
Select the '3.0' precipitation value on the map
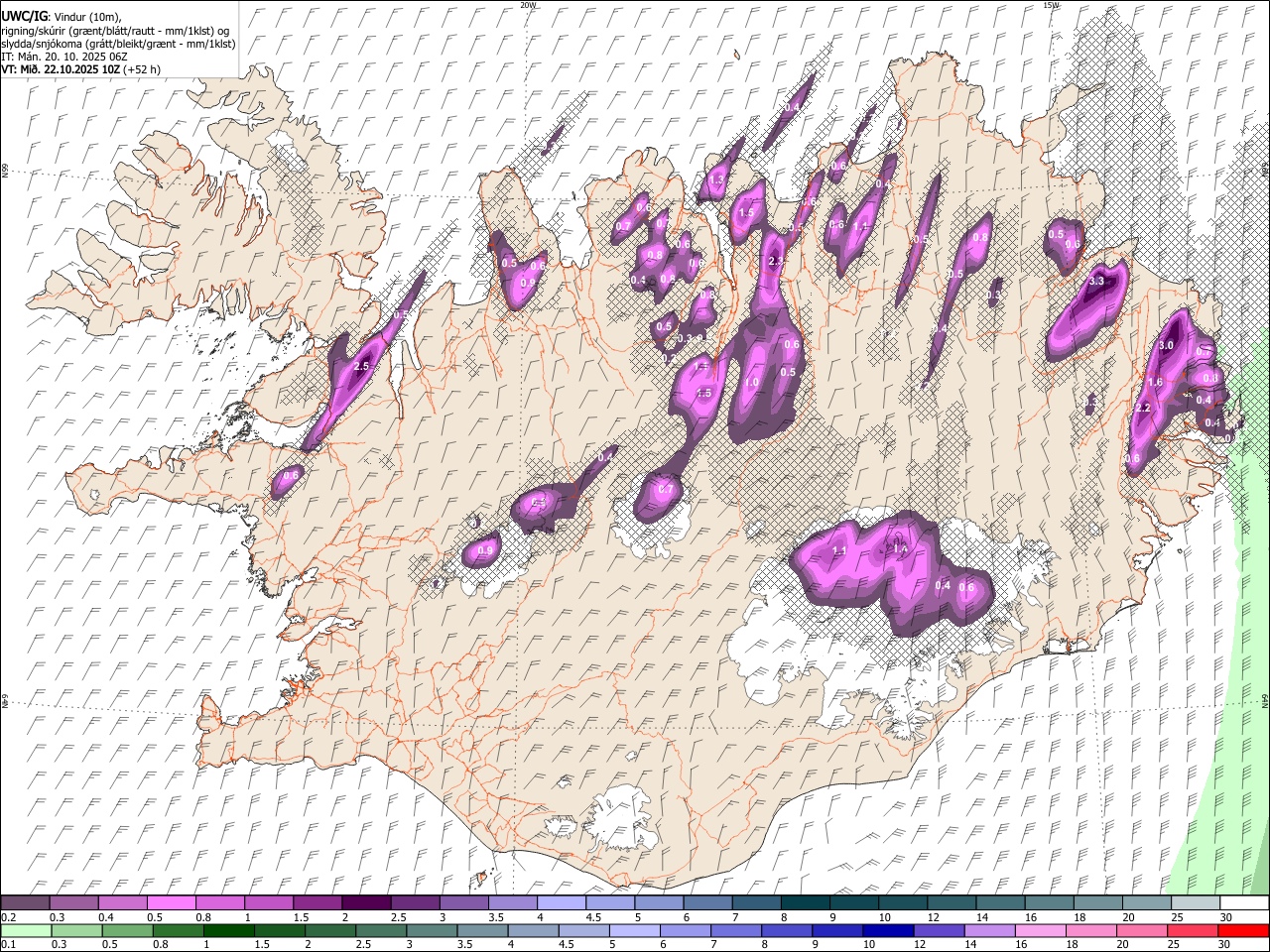click(1166, 345)
